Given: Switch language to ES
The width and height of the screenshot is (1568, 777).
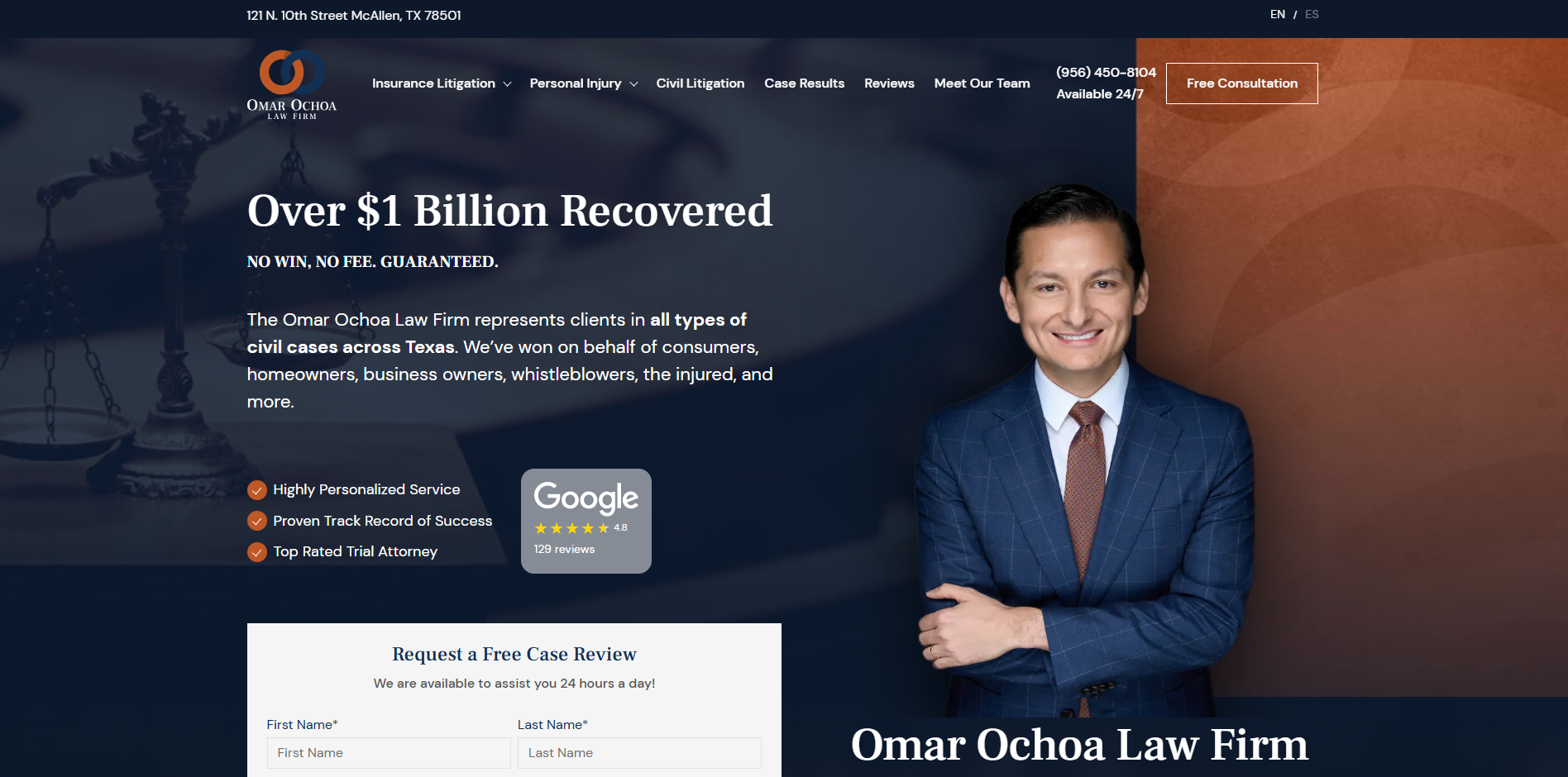Looking at the screenshot, I should click(x=1312, y=15).
